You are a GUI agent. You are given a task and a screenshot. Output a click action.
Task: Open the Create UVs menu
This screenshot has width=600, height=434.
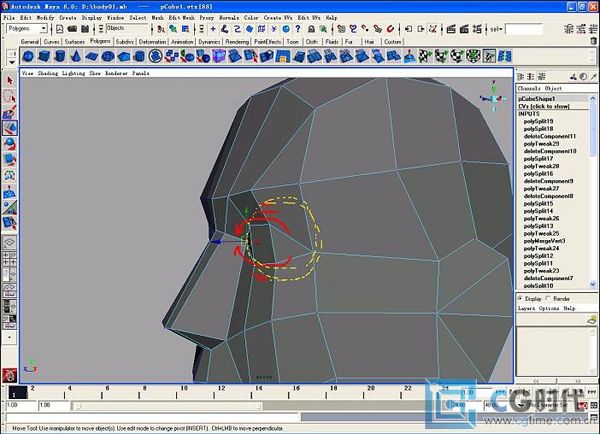[278, 18]
